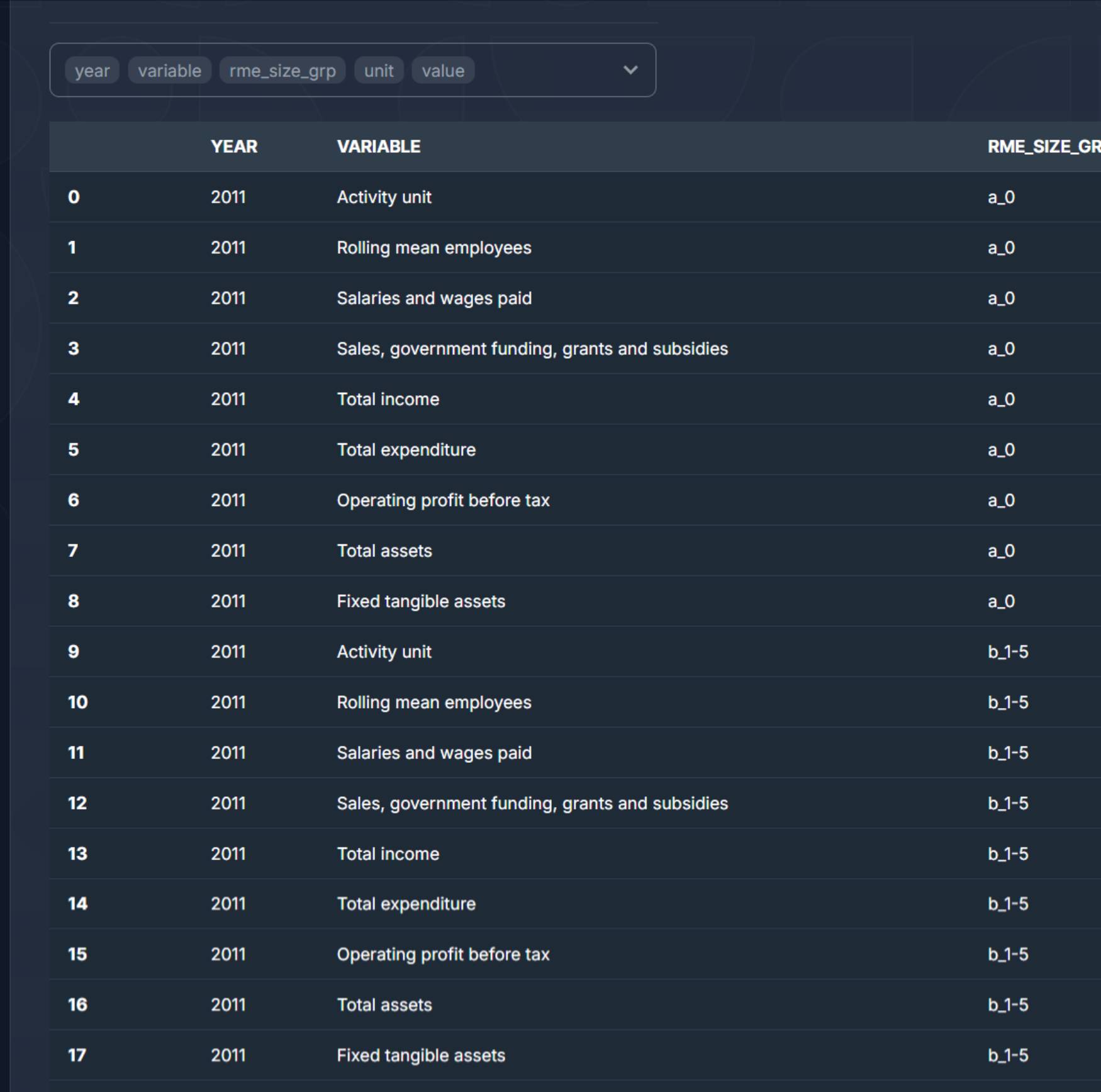This screenshot has width=1101, height=1092.
Task: Select 'Activity unit' in row 0
Action: (x=384, y=197)
